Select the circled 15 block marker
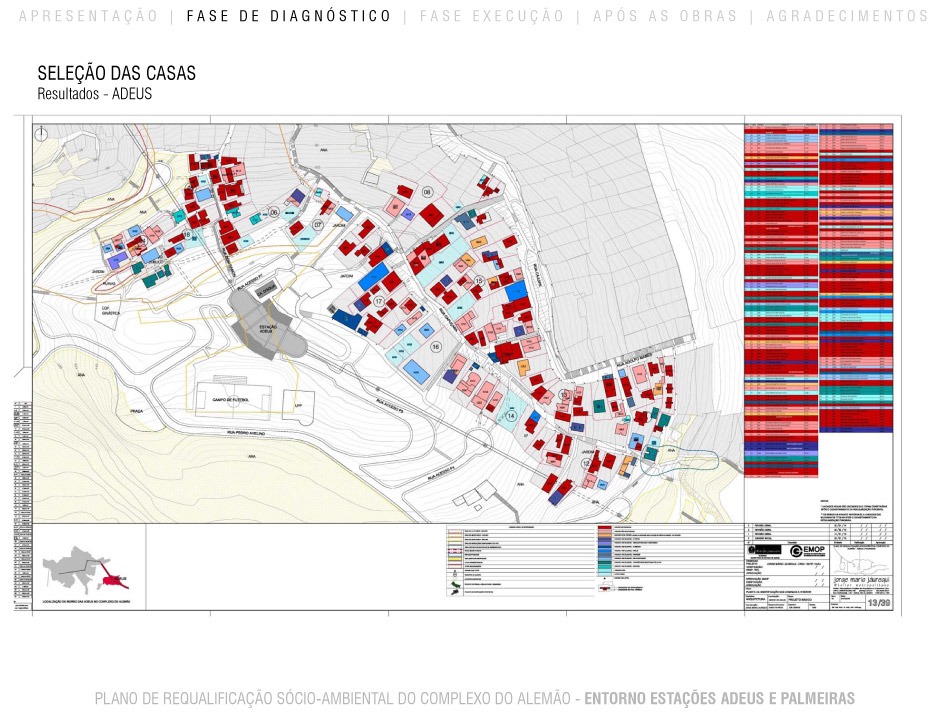Viewport: 950px width, 713px height. [479, 281]
